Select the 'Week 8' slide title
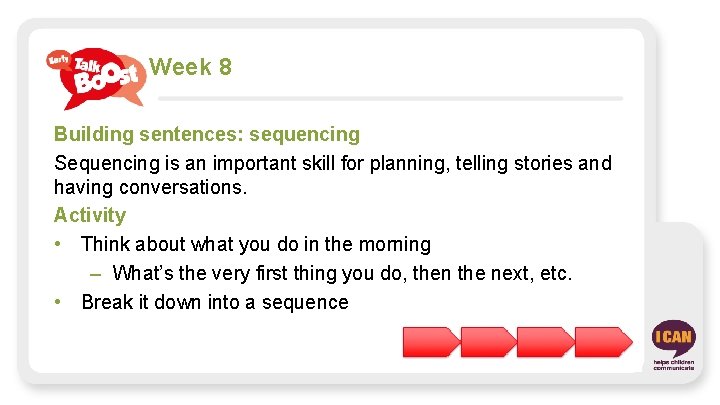Viewport: 720px width, 405px height. click(190, 67)
